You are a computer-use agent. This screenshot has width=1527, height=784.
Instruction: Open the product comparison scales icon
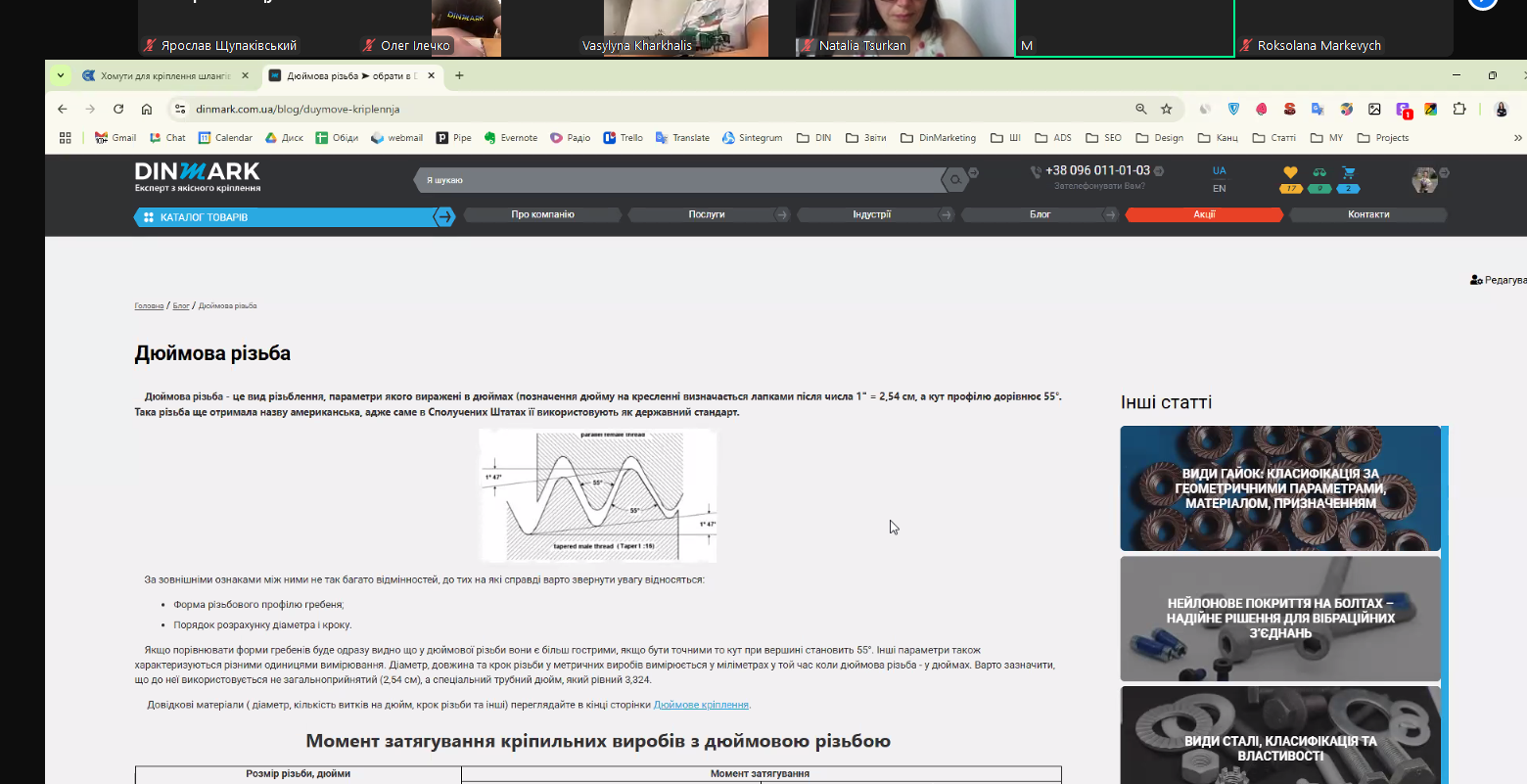(1319, 172)
